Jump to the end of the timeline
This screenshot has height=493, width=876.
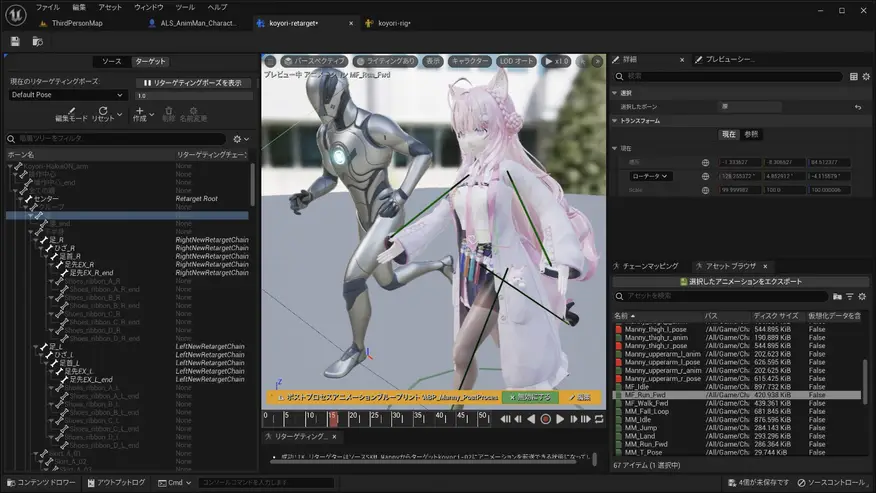[585, 419]
